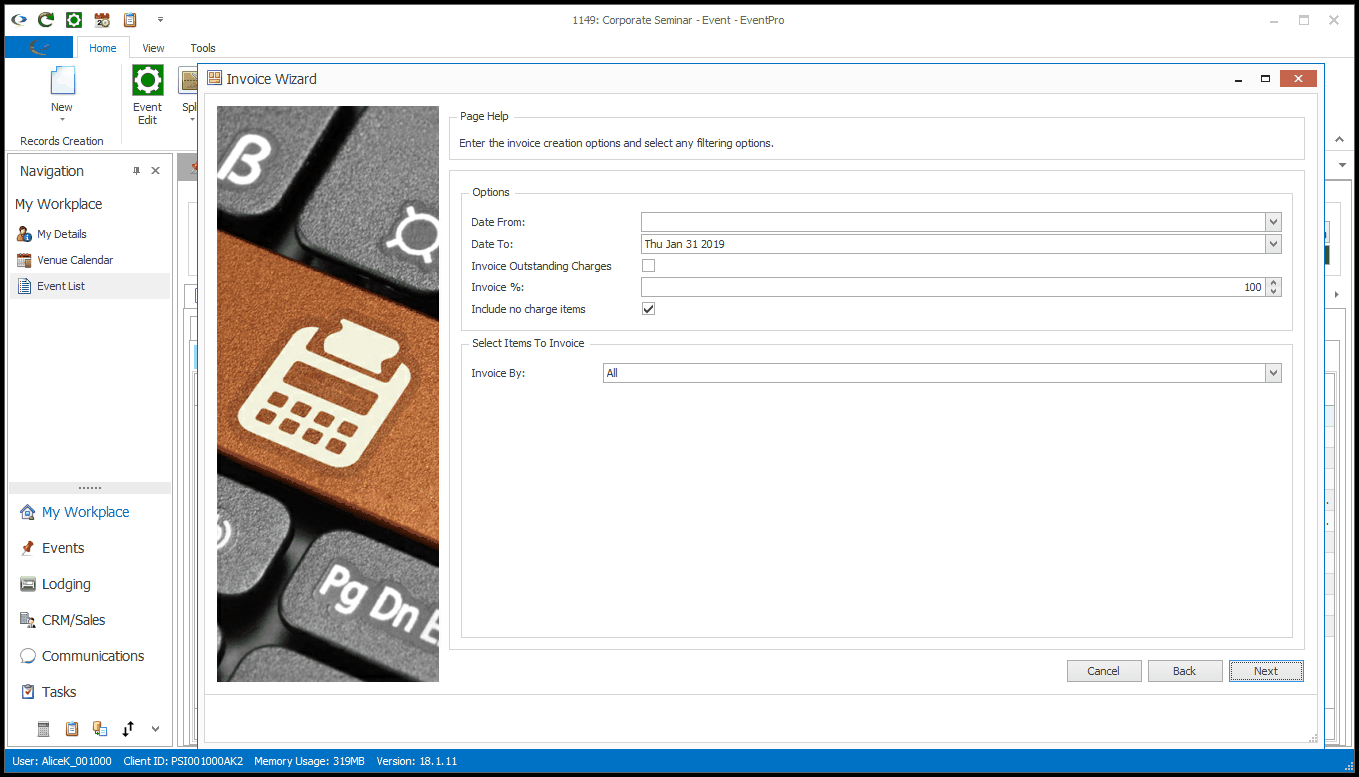Click the calculator icon at navigation bottom
The image size is (1359, 777).
(44, 729)
